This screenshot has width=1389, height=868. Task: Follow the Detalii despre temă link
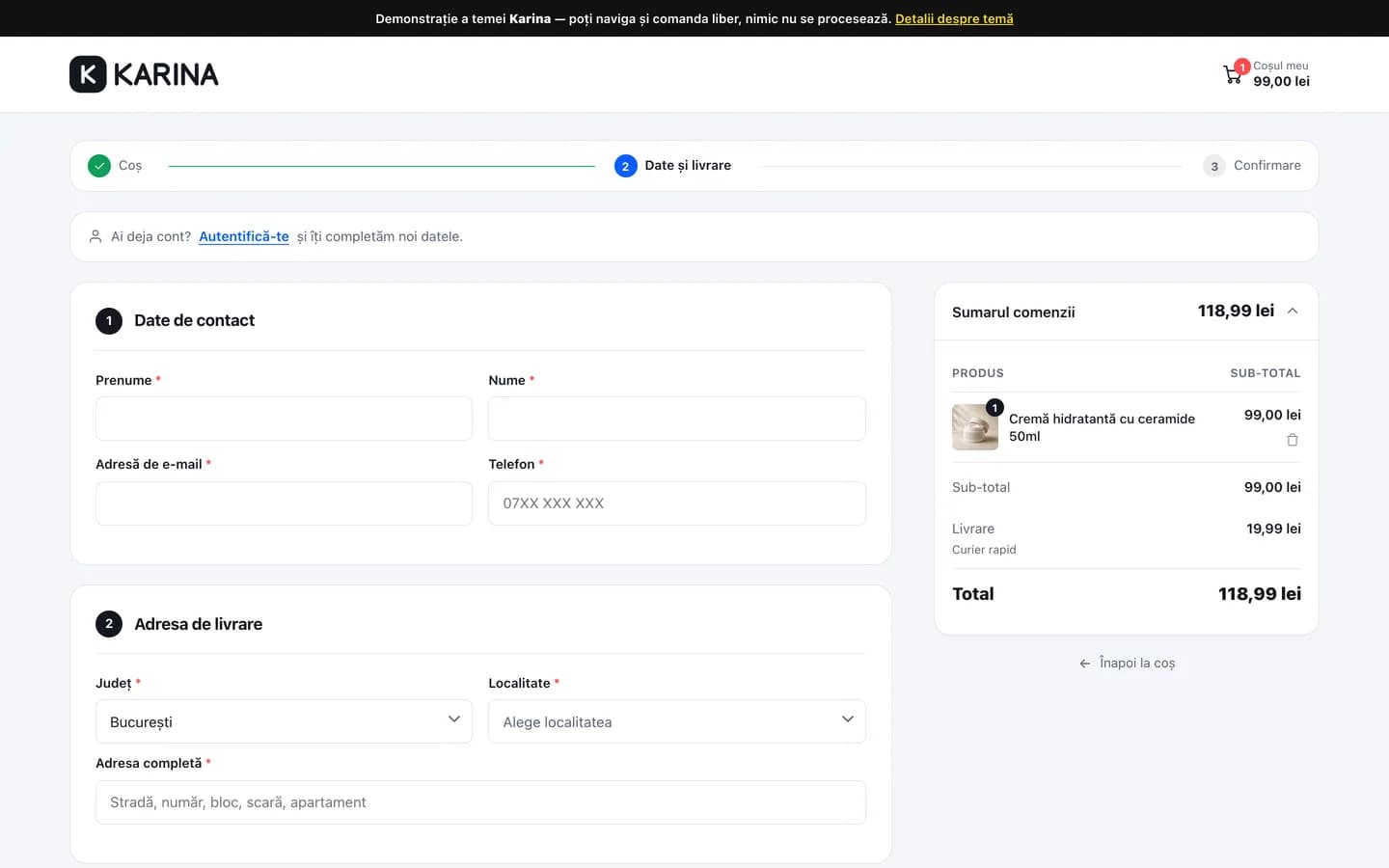pos(954,18)
